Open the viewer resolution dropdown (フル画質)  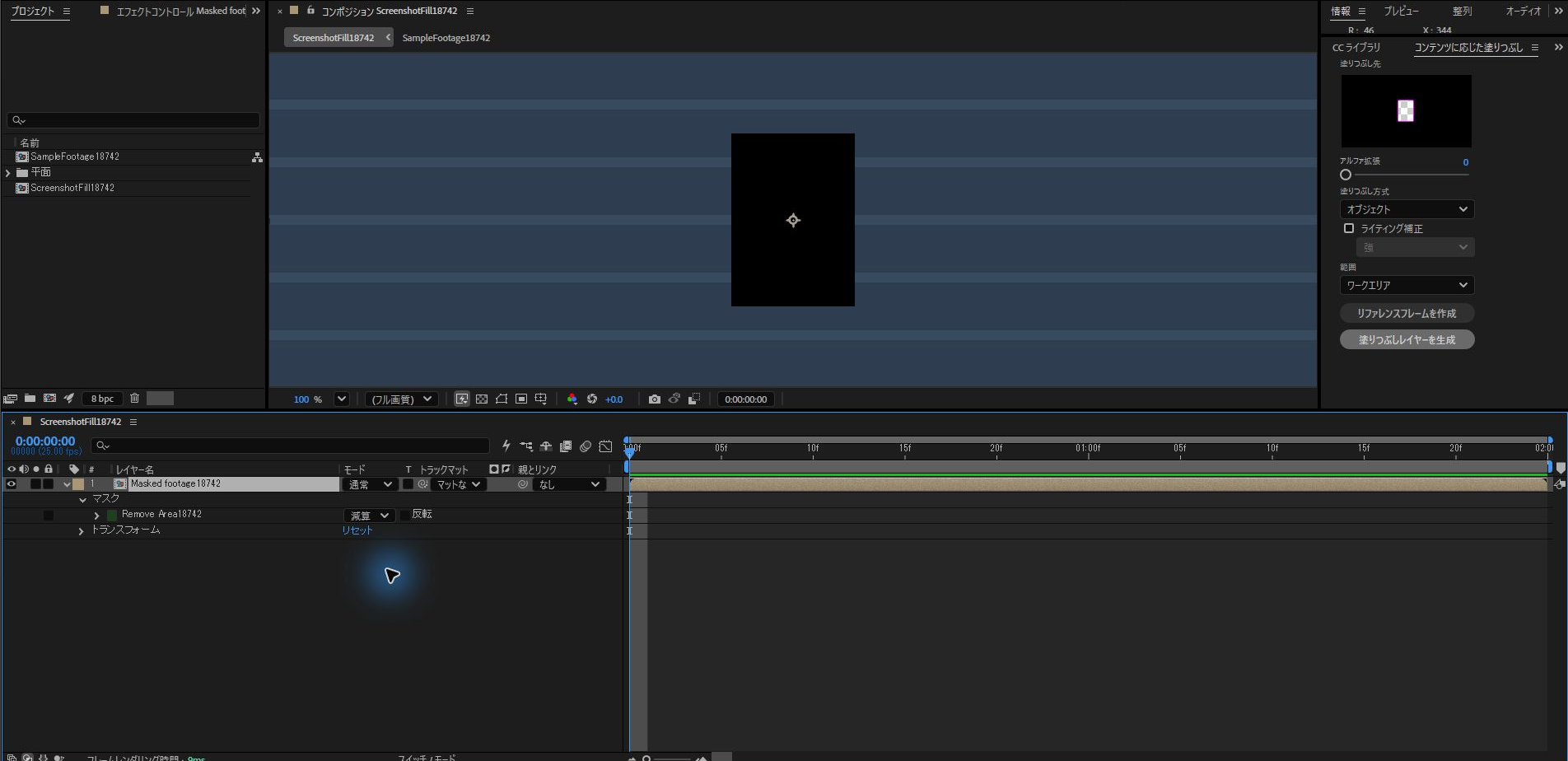click(401, 399)
